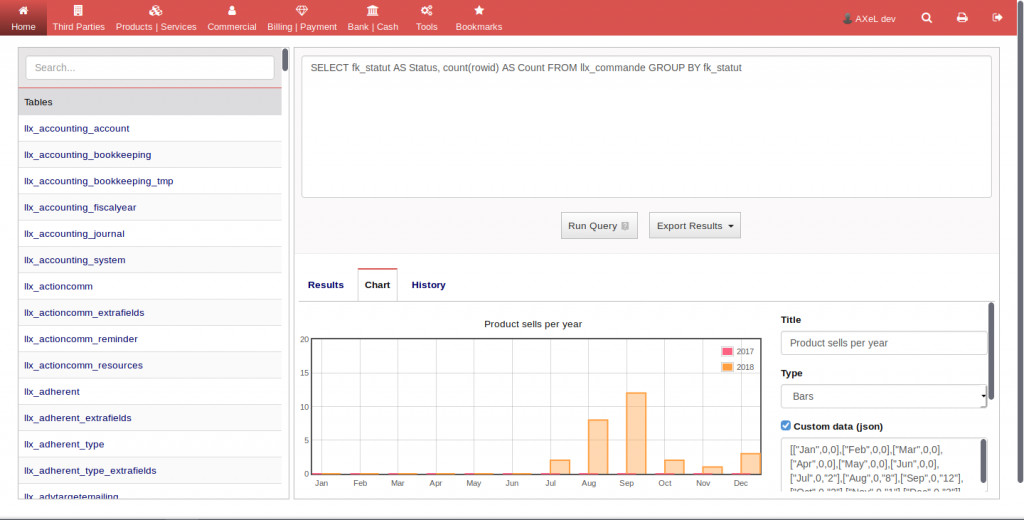Click the magnifier search icon in header
Image resolution: width=1024 pixels, height=520 pixels.
click(927, 18)
